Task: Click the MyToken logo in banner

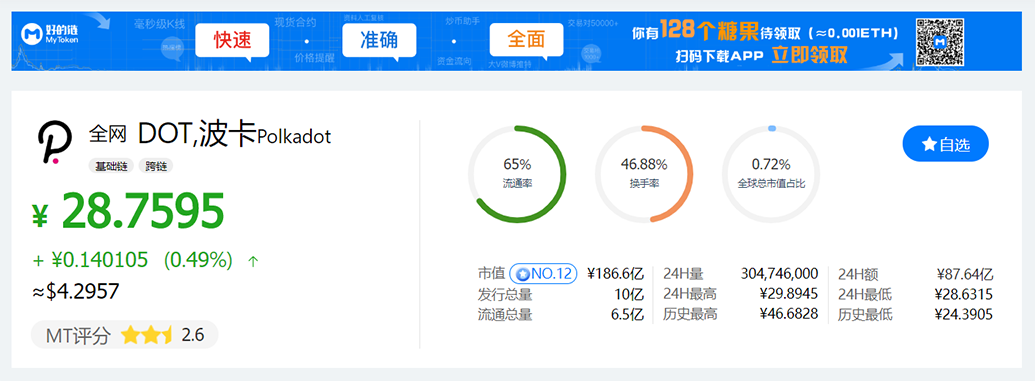Action: click(x=44, y=34)
